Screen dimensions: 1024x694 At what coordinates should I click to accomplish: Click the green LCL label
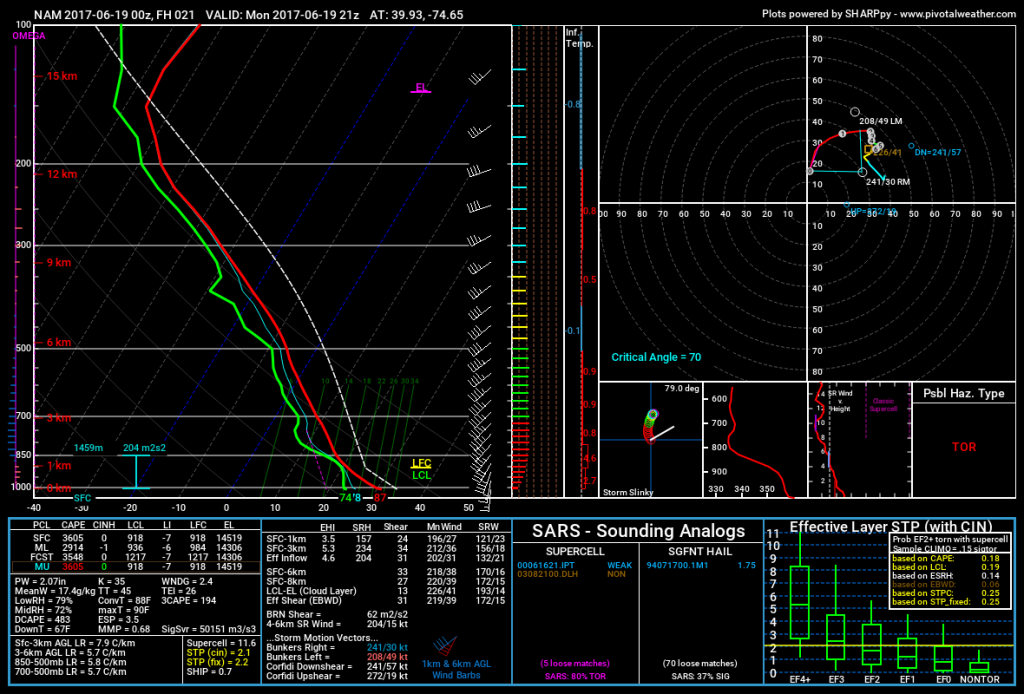[421, 475]
